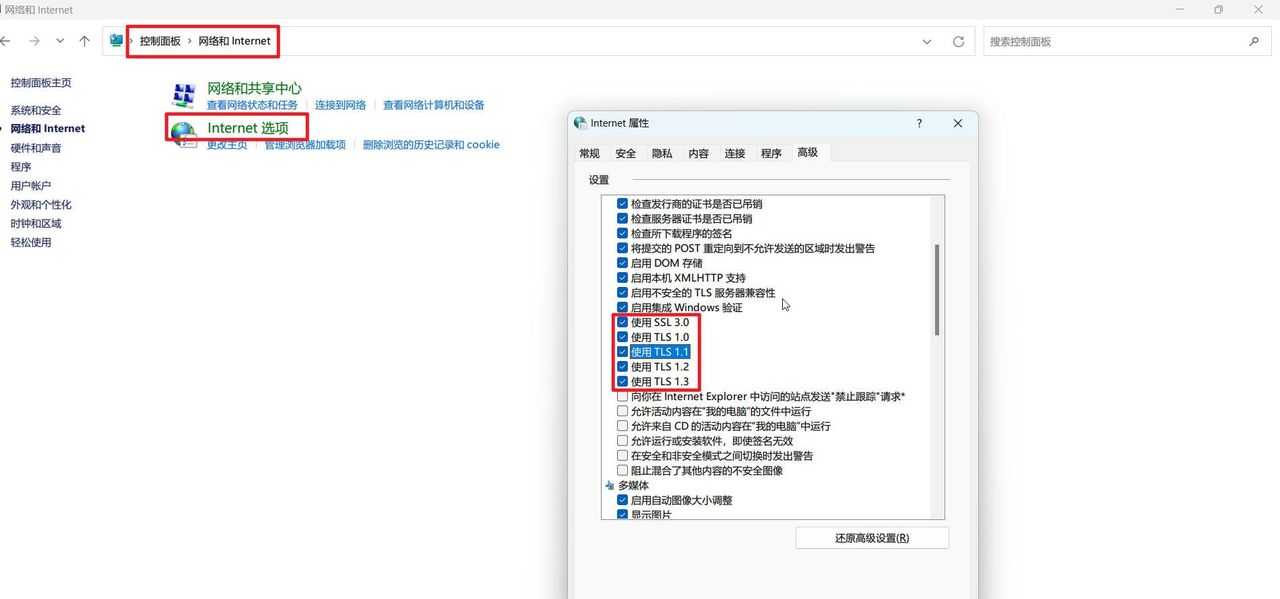Toggle 使用 TLS 1.3 checkbox
1280x599 pixels.
[623, 382]
